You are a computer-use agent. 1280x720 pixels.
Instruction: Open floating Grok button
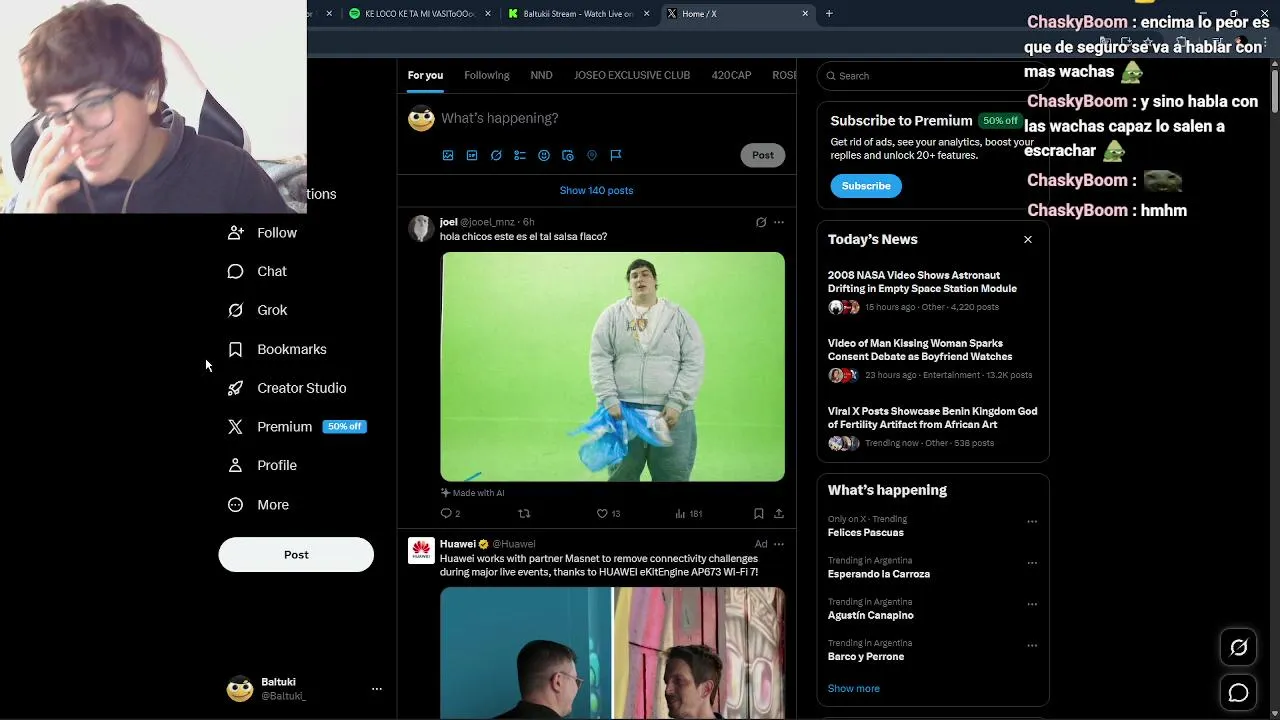pos(1238,648)
